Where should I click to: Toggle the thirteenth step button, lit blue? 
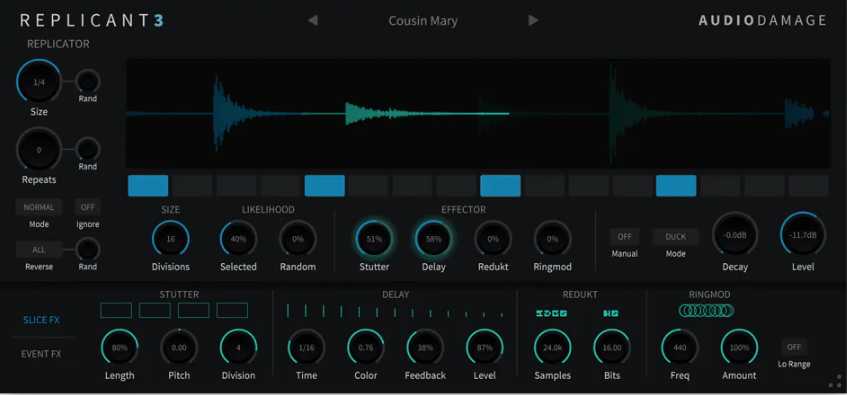click(676, 185)
